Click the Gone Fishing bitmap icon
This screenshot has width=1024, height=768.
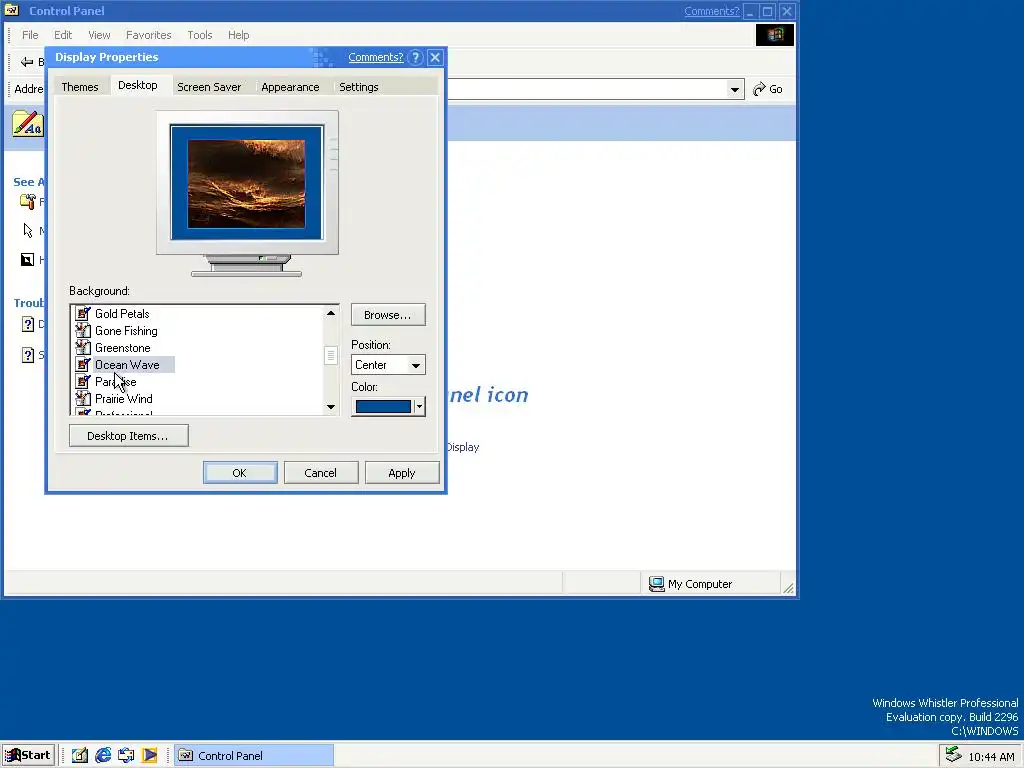click(83, 330)
